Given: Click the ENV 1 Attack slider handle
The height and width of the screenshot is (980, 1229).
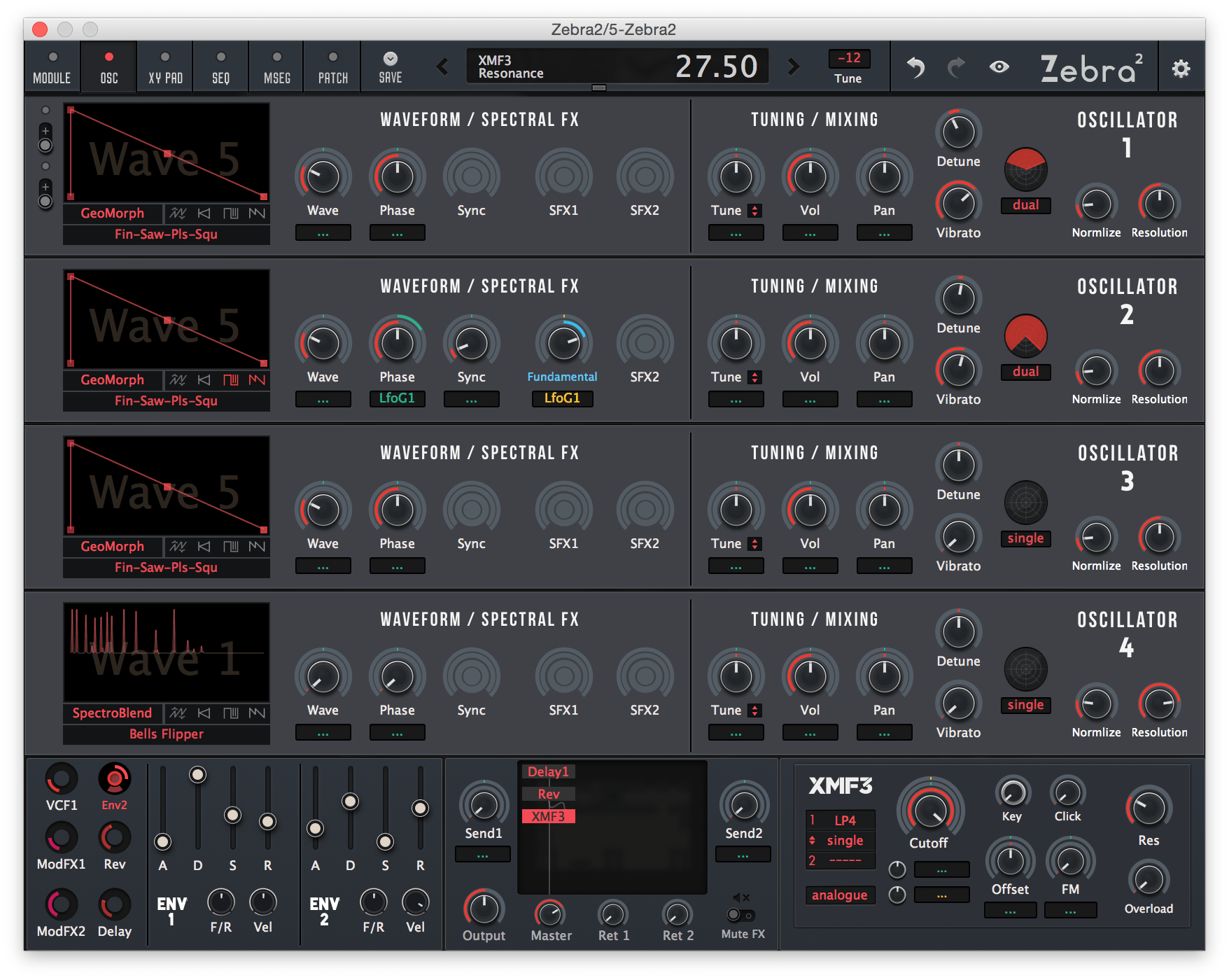Looking at the screenshot, I should pos(163,841).
